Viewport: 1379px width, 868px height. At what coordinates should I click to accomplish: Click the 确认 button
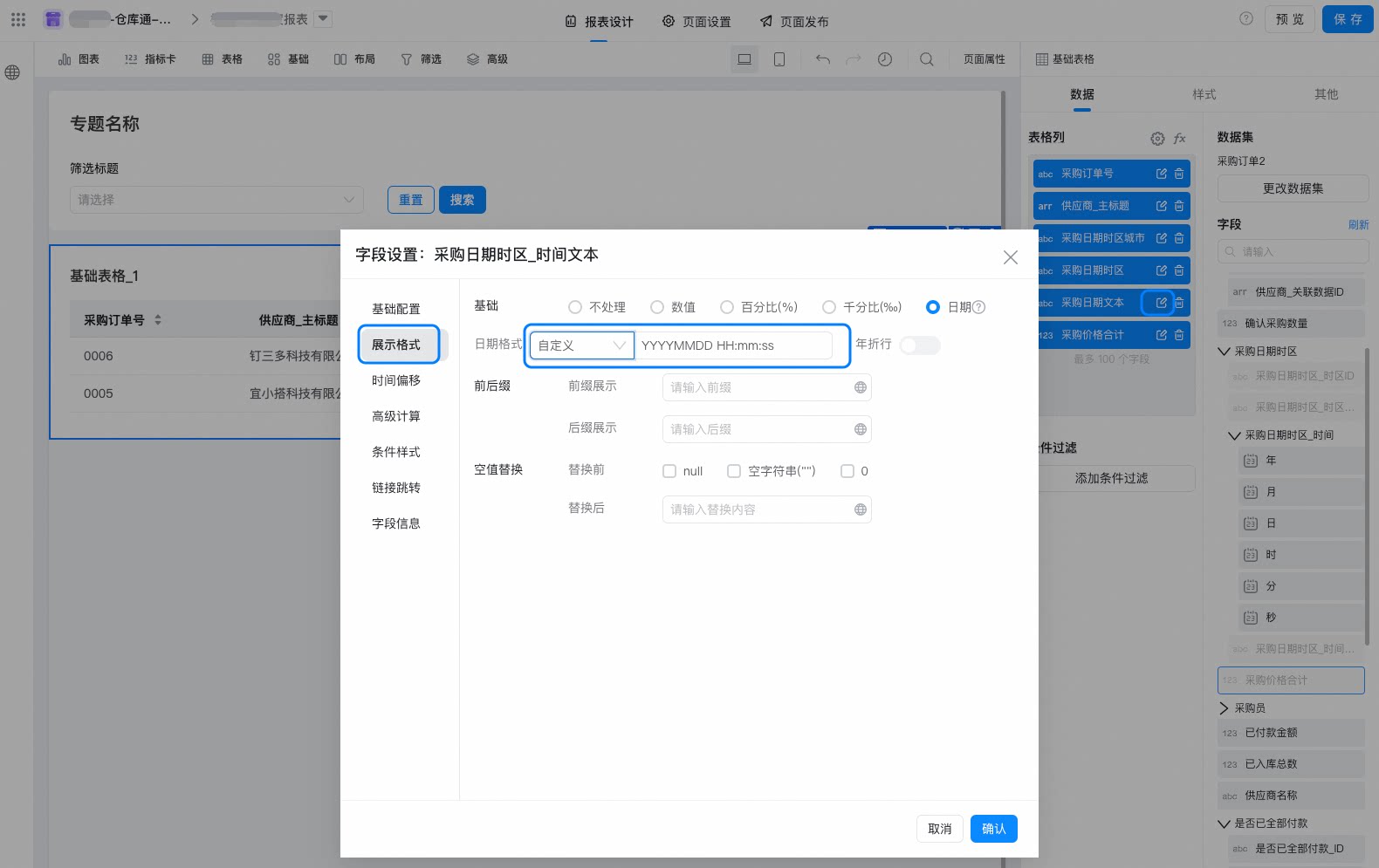[x=994, y=829]
